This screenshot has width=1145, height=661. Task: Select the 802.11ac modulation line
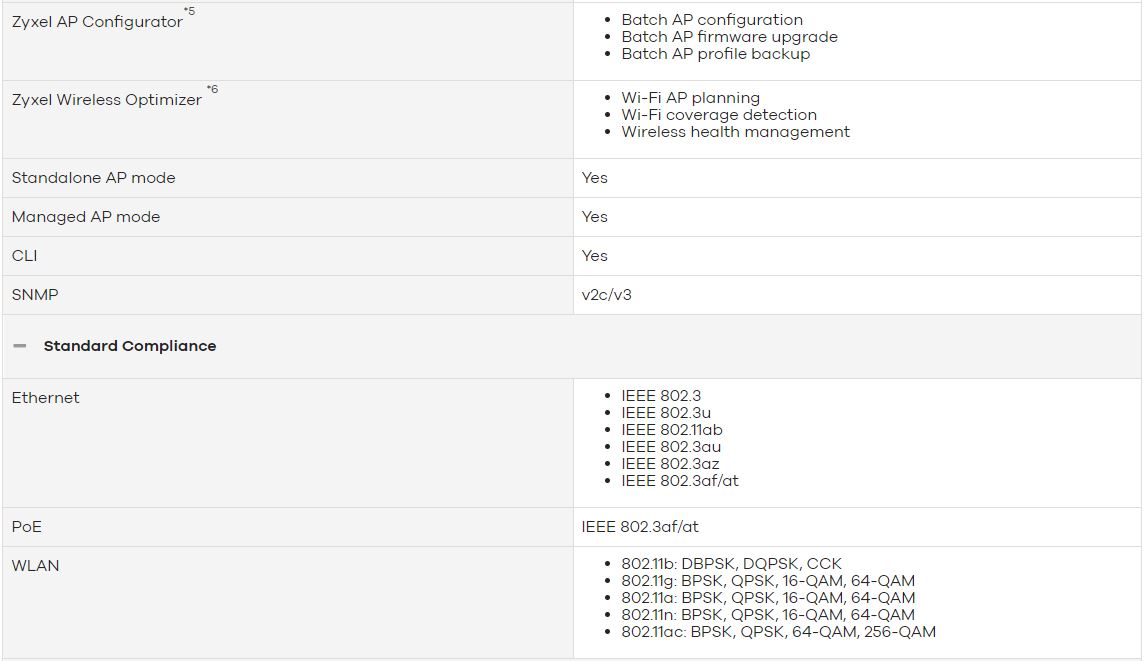click(778, 633)
